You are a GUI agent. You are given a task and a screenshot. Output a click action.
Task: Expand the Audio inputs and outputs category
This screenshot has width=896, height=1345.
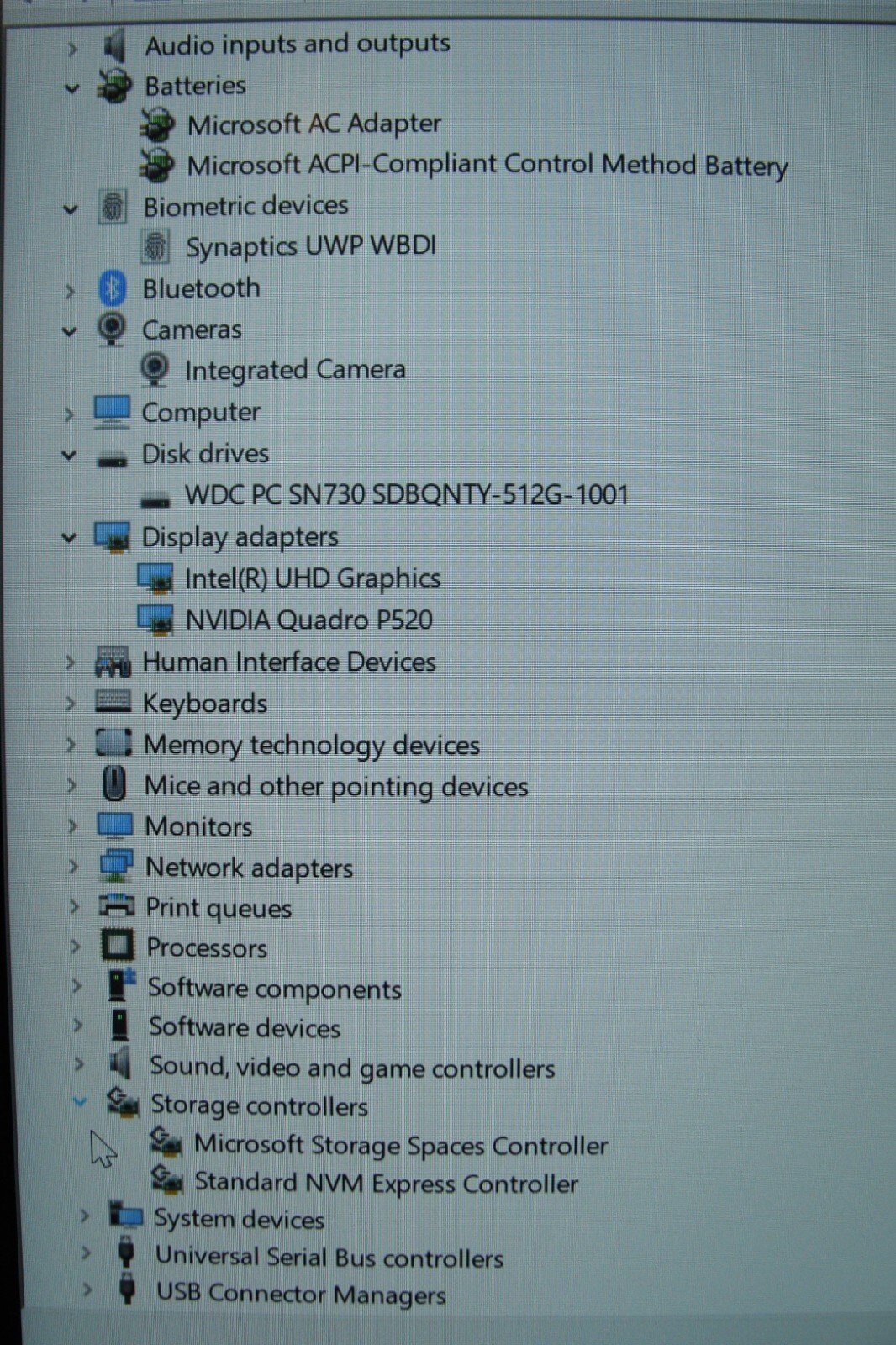[72, 50]
